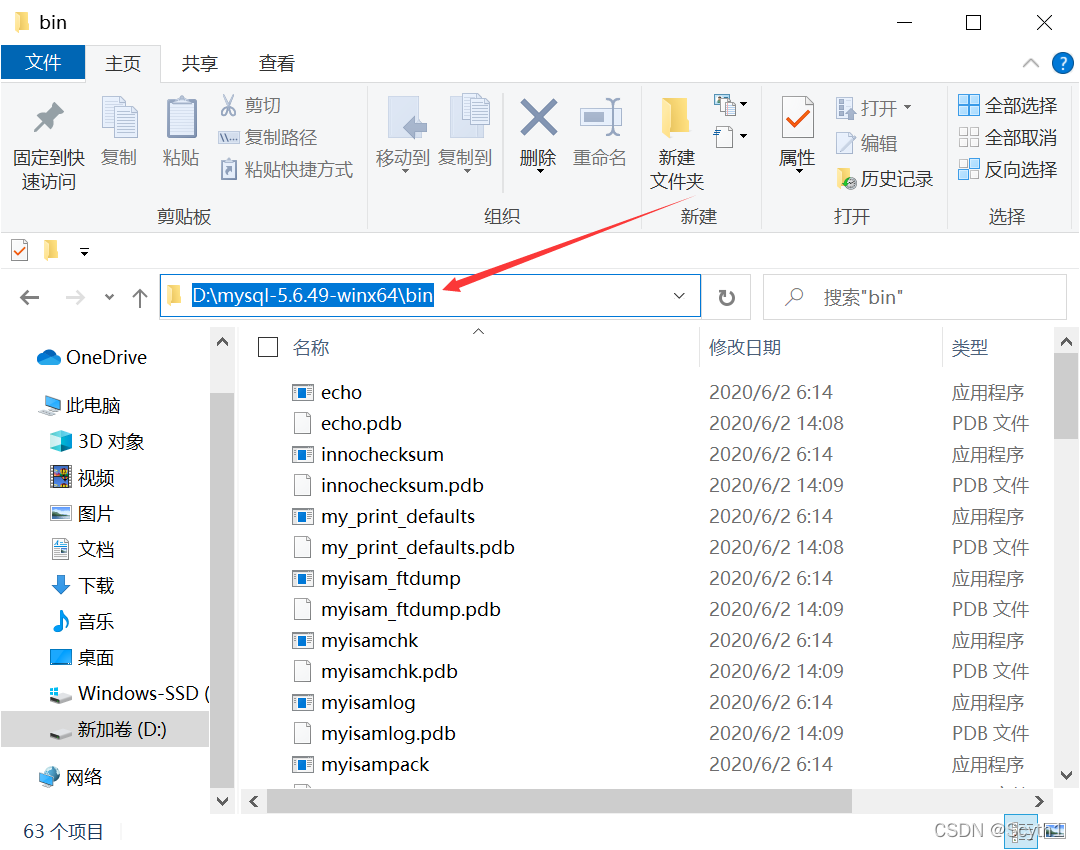Click navigation pane scrollbar thumb
Image resolution: width=1080 pixels, height=850 pixels.
pos(222,589)
